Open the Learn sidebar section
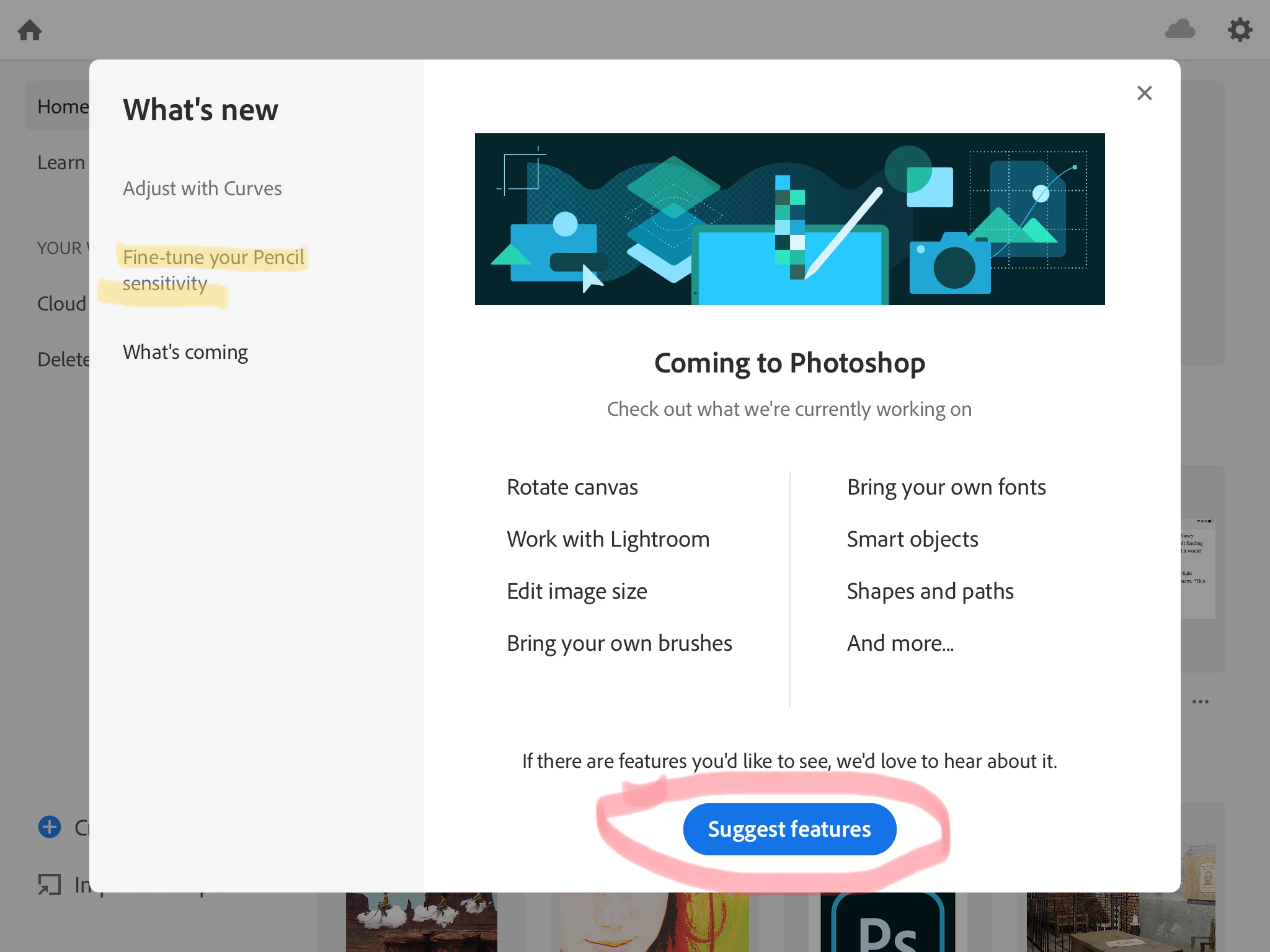This screenshot has width=1270, height=952. pyautogui.click(x=61, y=162)
